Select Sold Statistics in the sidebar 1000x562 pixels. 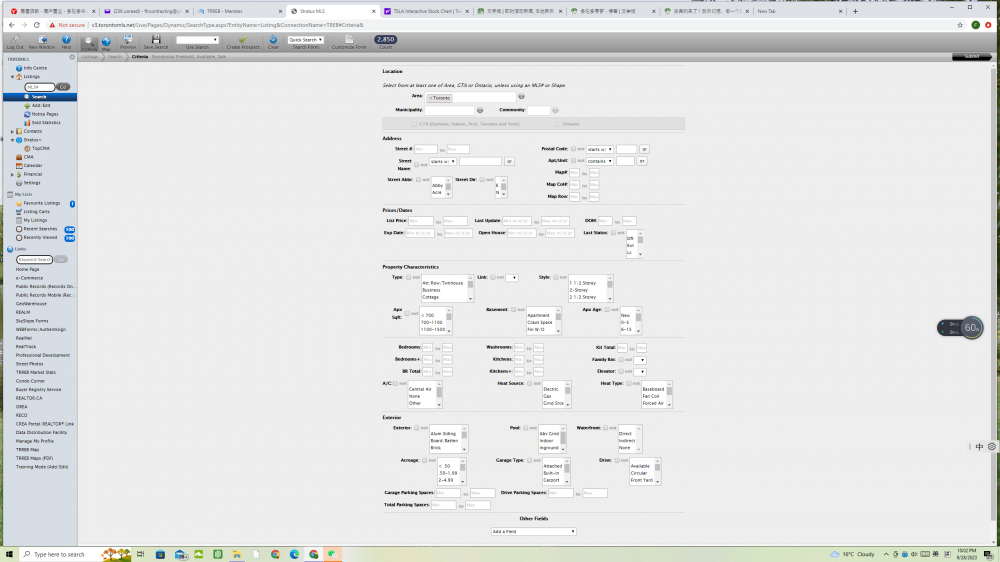(45, 122)
